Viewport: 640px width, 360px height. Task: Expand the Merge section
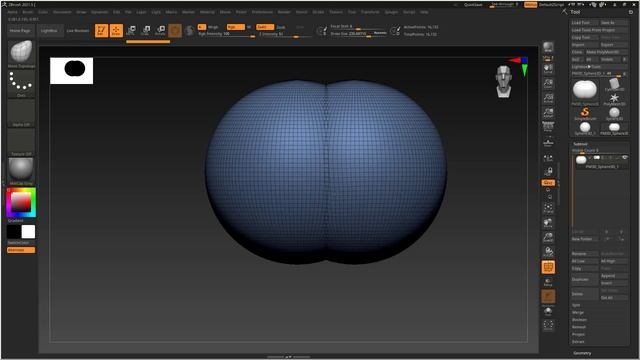[x=578, y=312]
